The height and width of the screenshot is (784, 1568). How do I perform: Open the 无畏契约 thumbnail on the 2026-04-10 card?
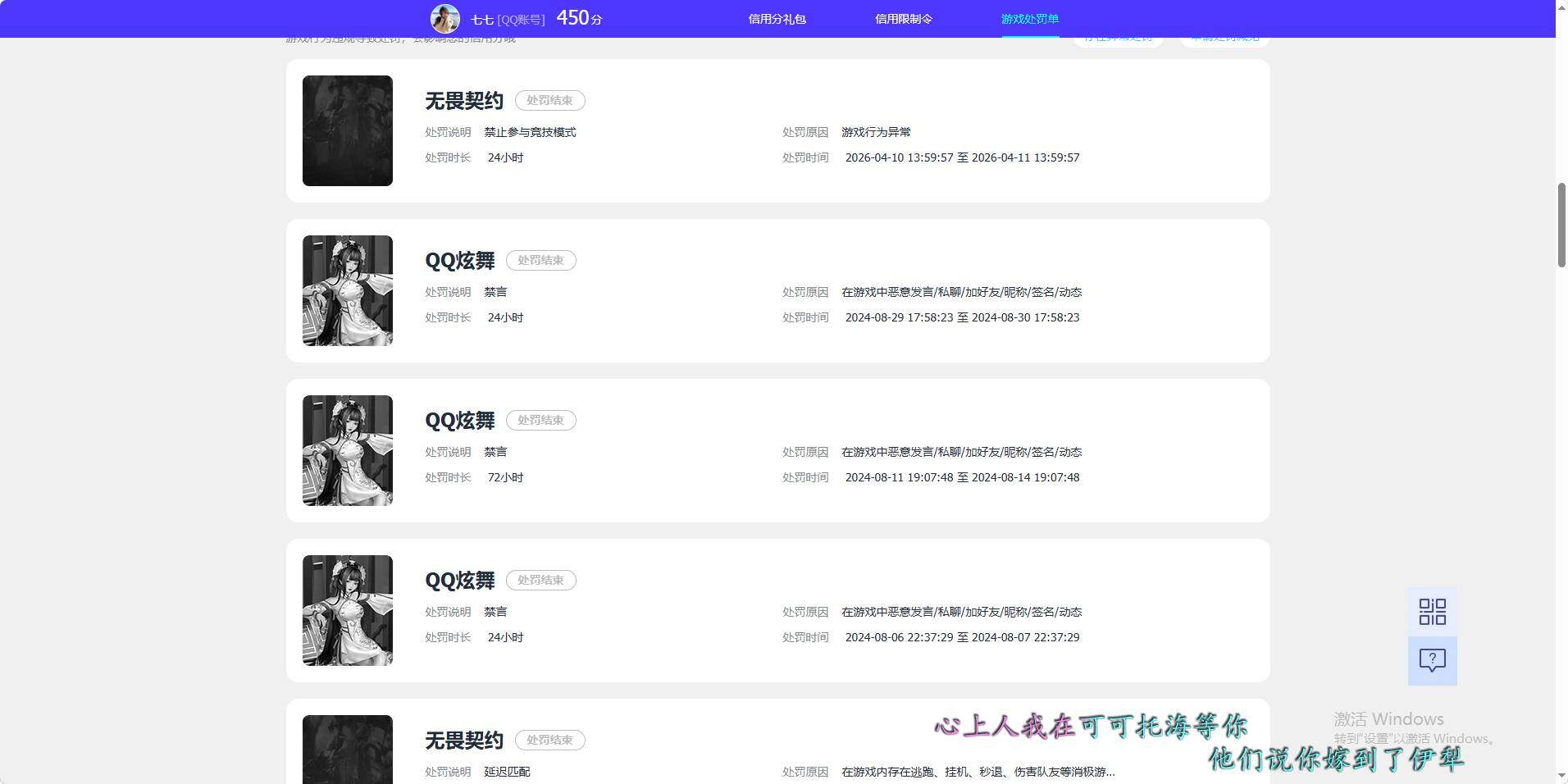pos(348,130)
